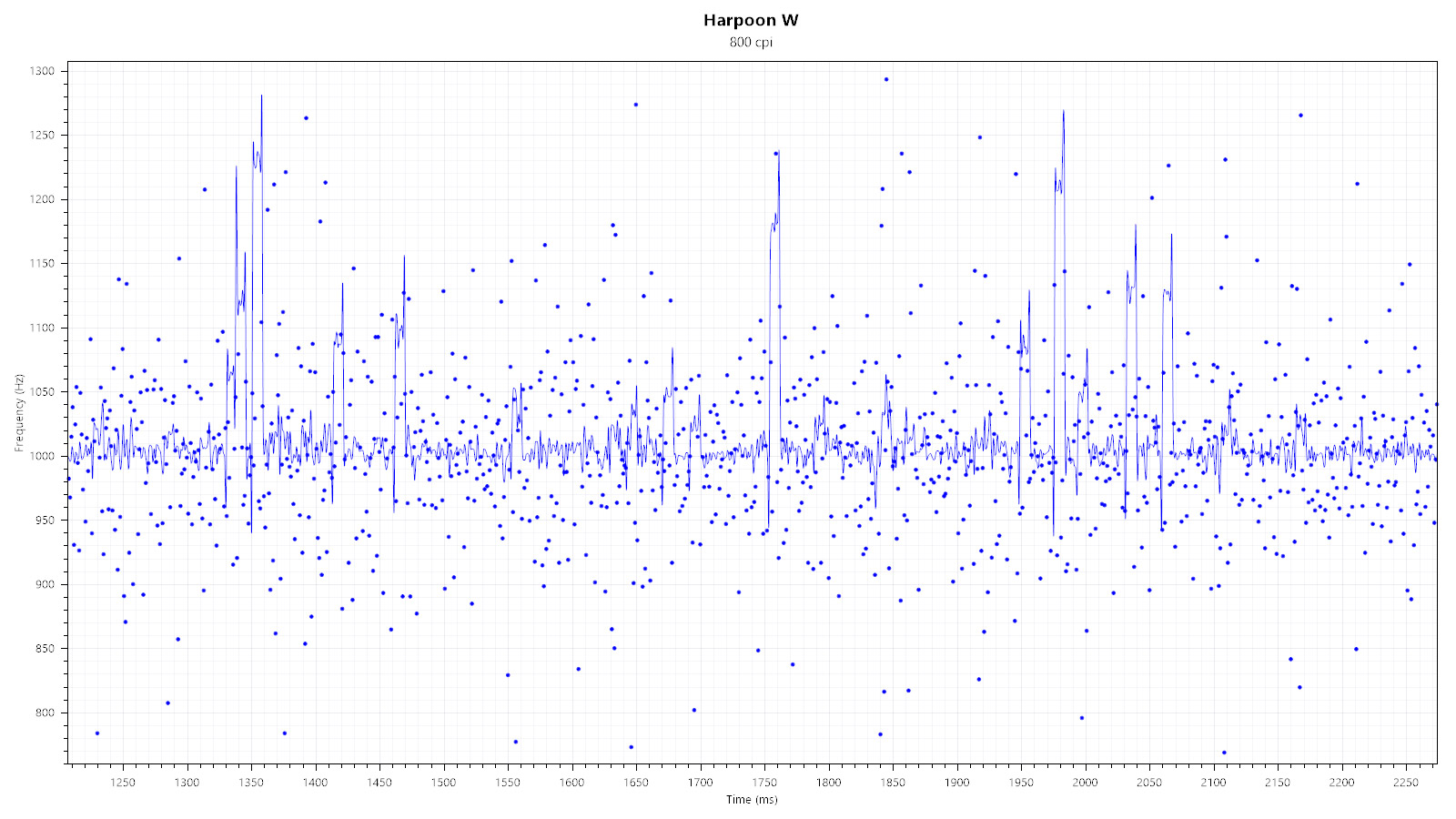Click the 2000 time axis tick label
The width and height of the screenshot is (1456, 819).
click(1085, 783)
